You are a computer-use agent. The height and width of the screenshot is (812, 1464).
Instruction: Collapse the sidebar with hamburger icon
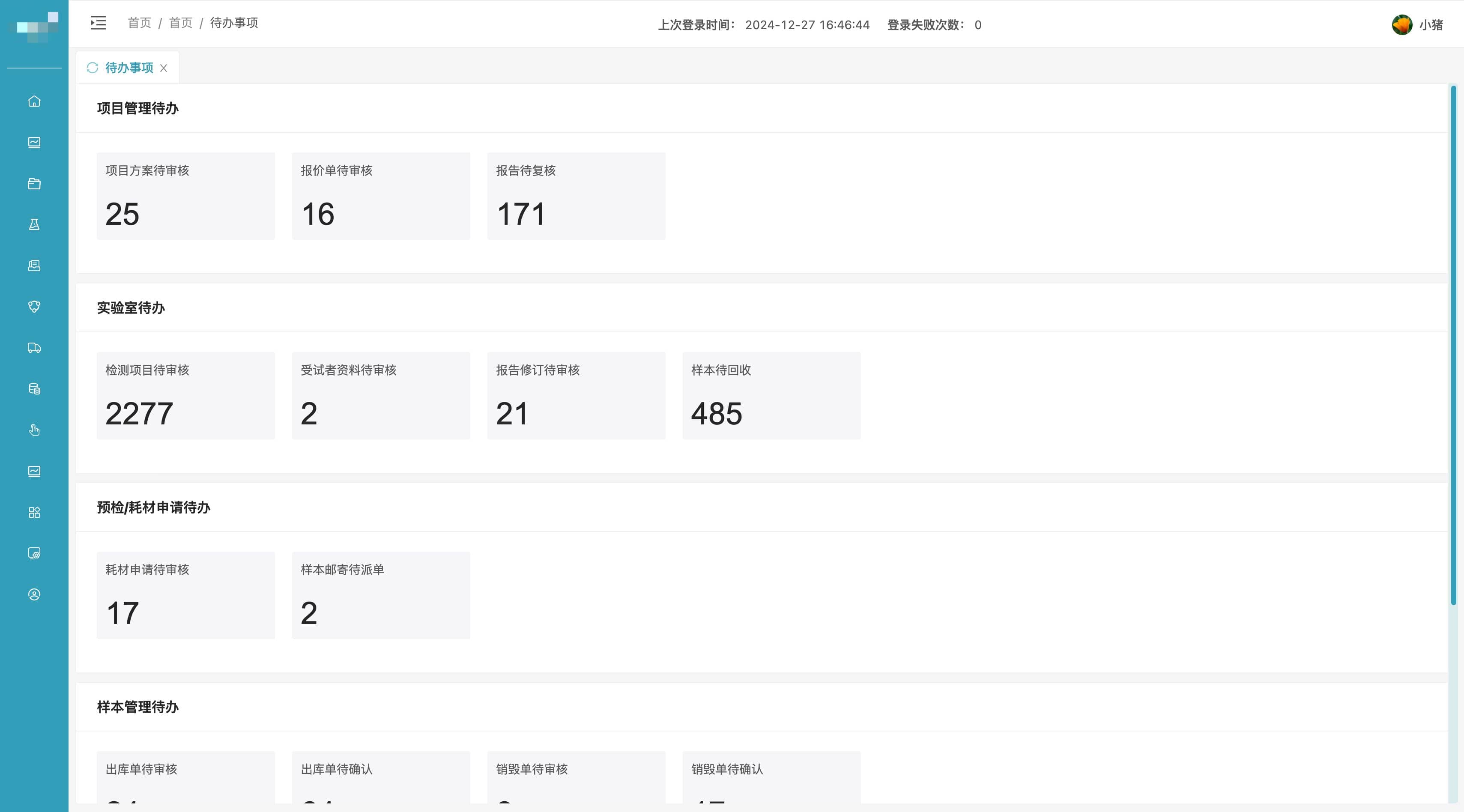tap(99, 23)
